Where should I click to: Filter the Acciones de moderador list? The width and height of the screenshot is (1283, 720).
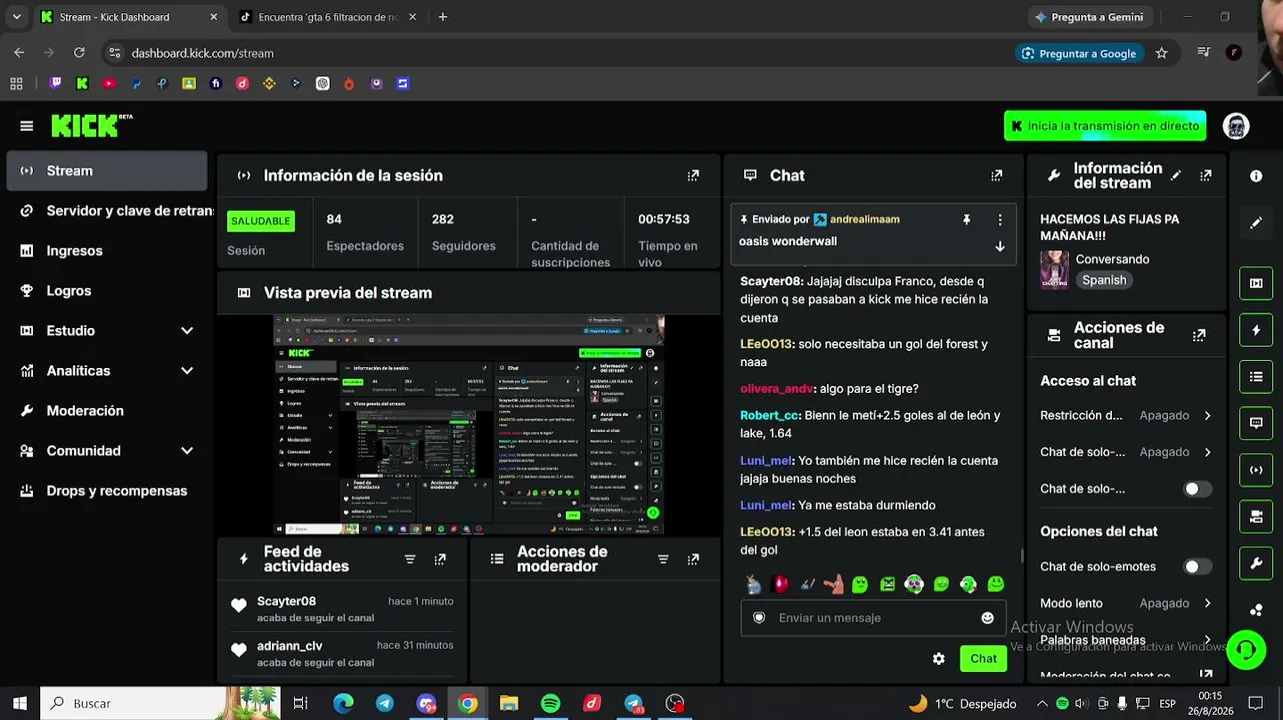pos(663,559)
